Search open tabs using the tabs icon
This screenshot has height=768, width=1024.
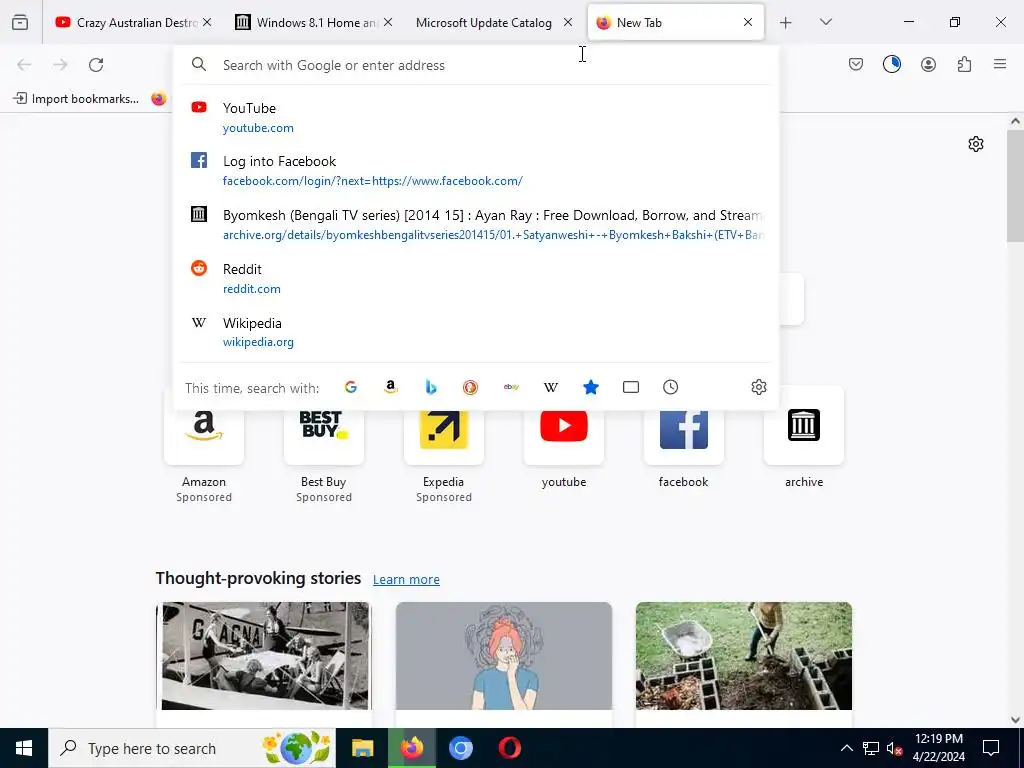pos(631,387)
